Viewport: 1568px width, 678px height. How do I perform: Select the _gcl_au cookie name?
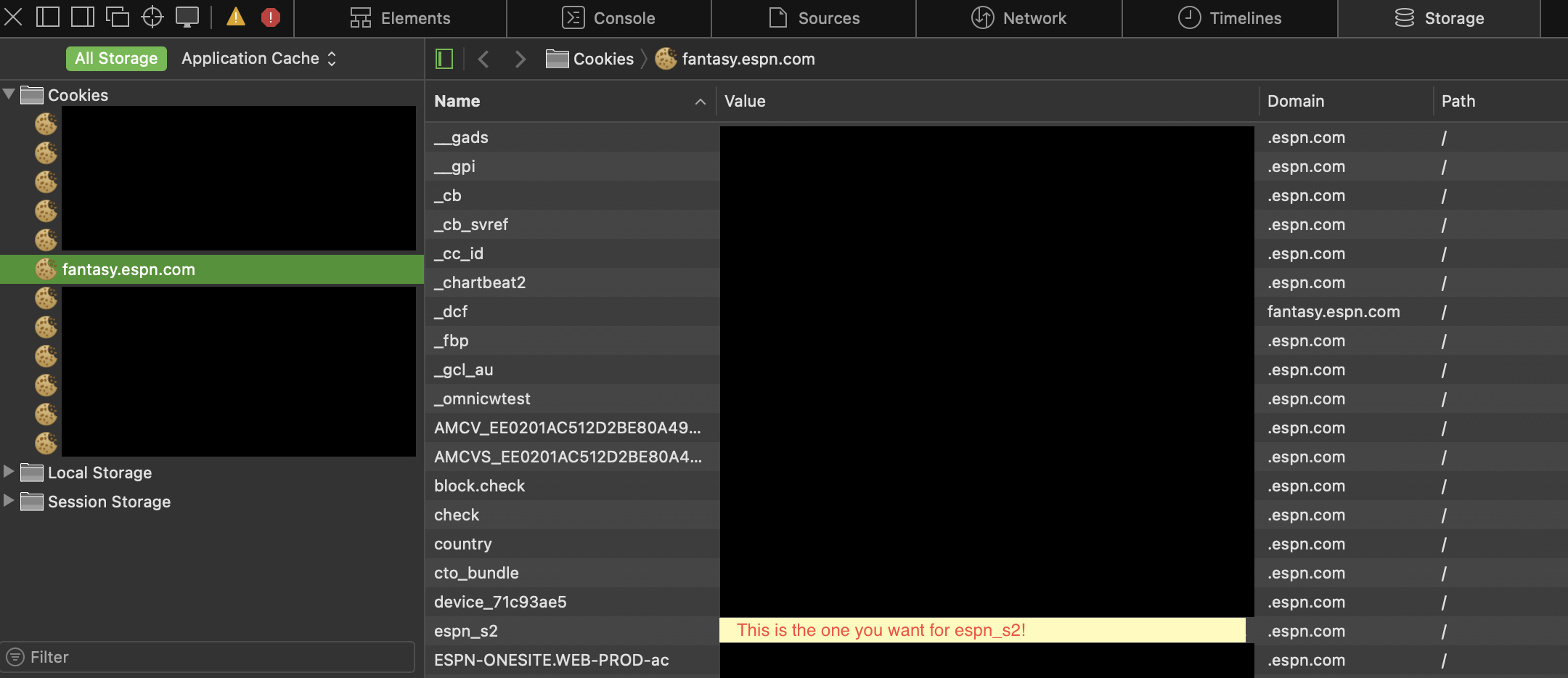click(464, 369)
